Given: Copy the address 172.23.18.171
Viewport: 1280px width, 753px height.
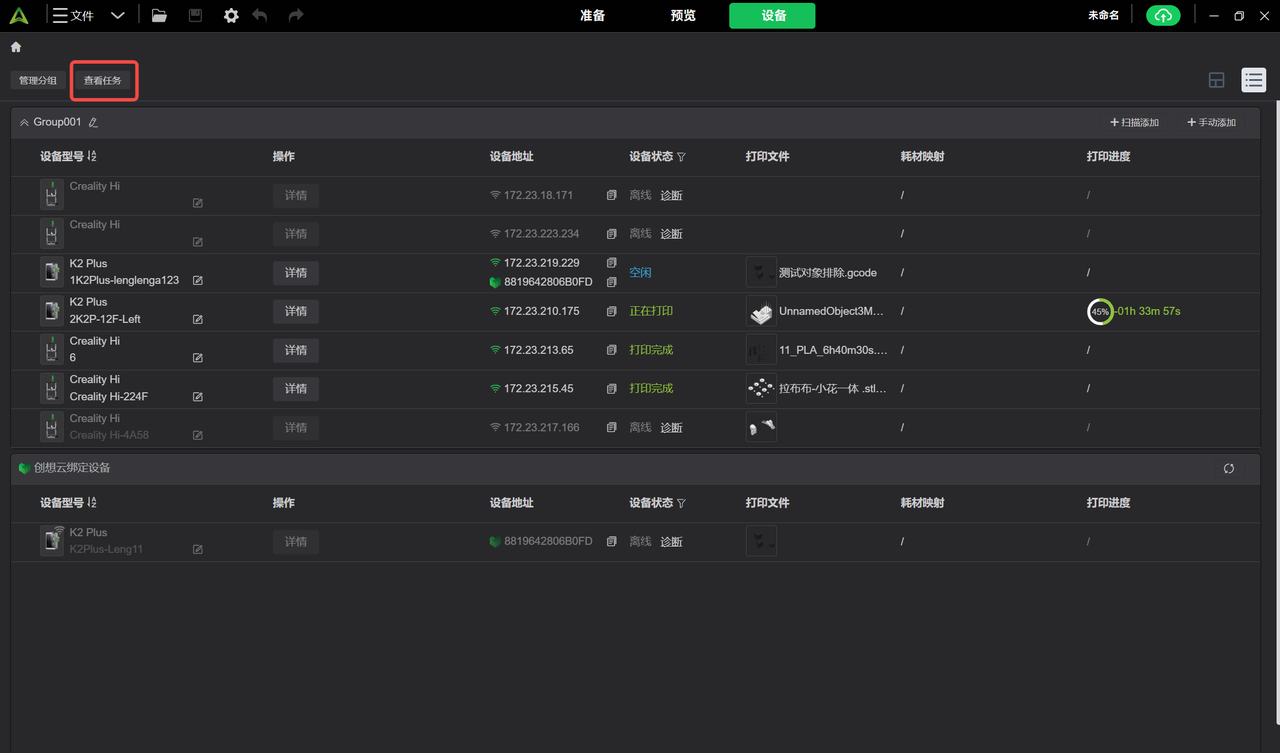Looking at the screenshot, I should click(x=612, y=195).
